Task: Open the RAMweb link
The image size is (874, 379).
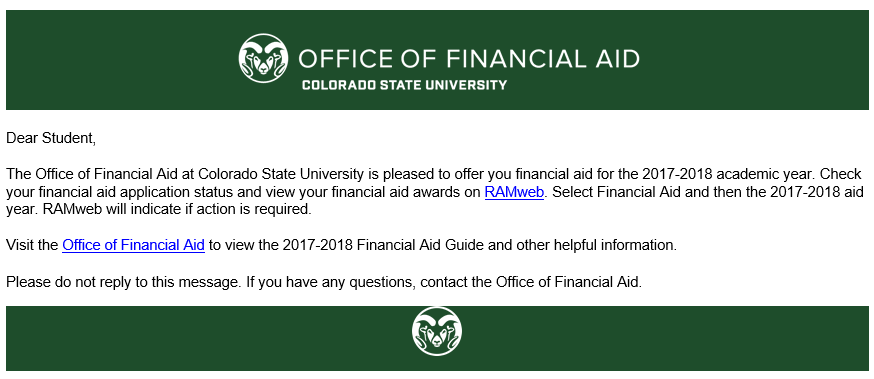Action: (514, 192)
